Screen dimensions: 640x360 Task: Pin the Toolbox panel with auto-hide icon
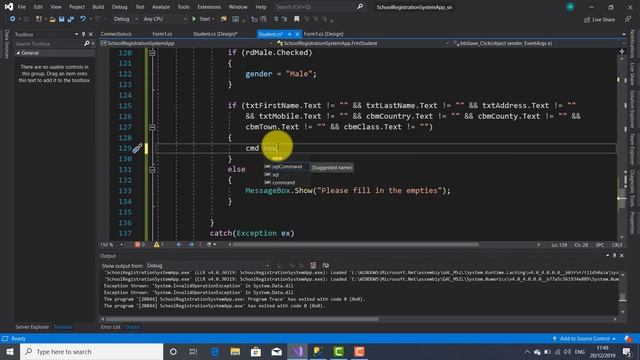(84, 35)
